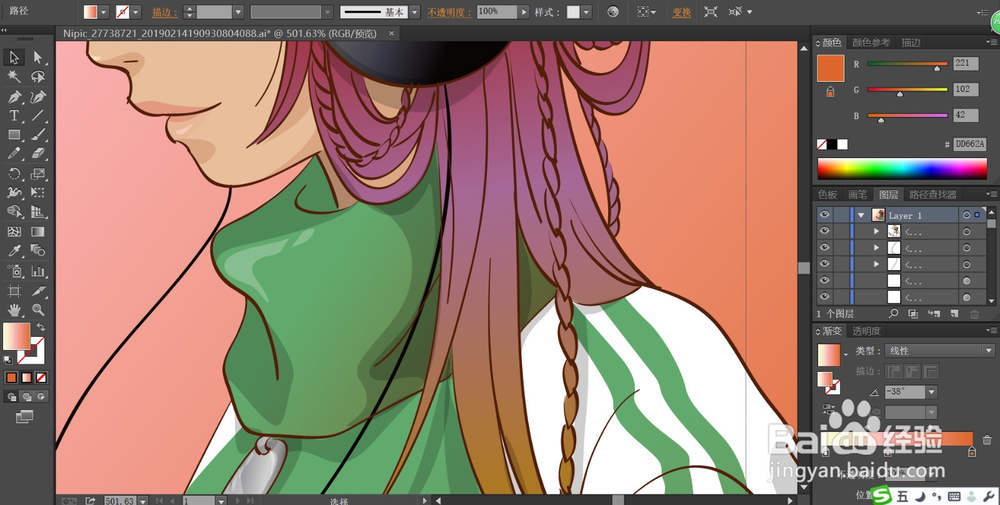Screen dimensions: 1000x505
Task: Select the Lasso tool
Action: point(38,77)
